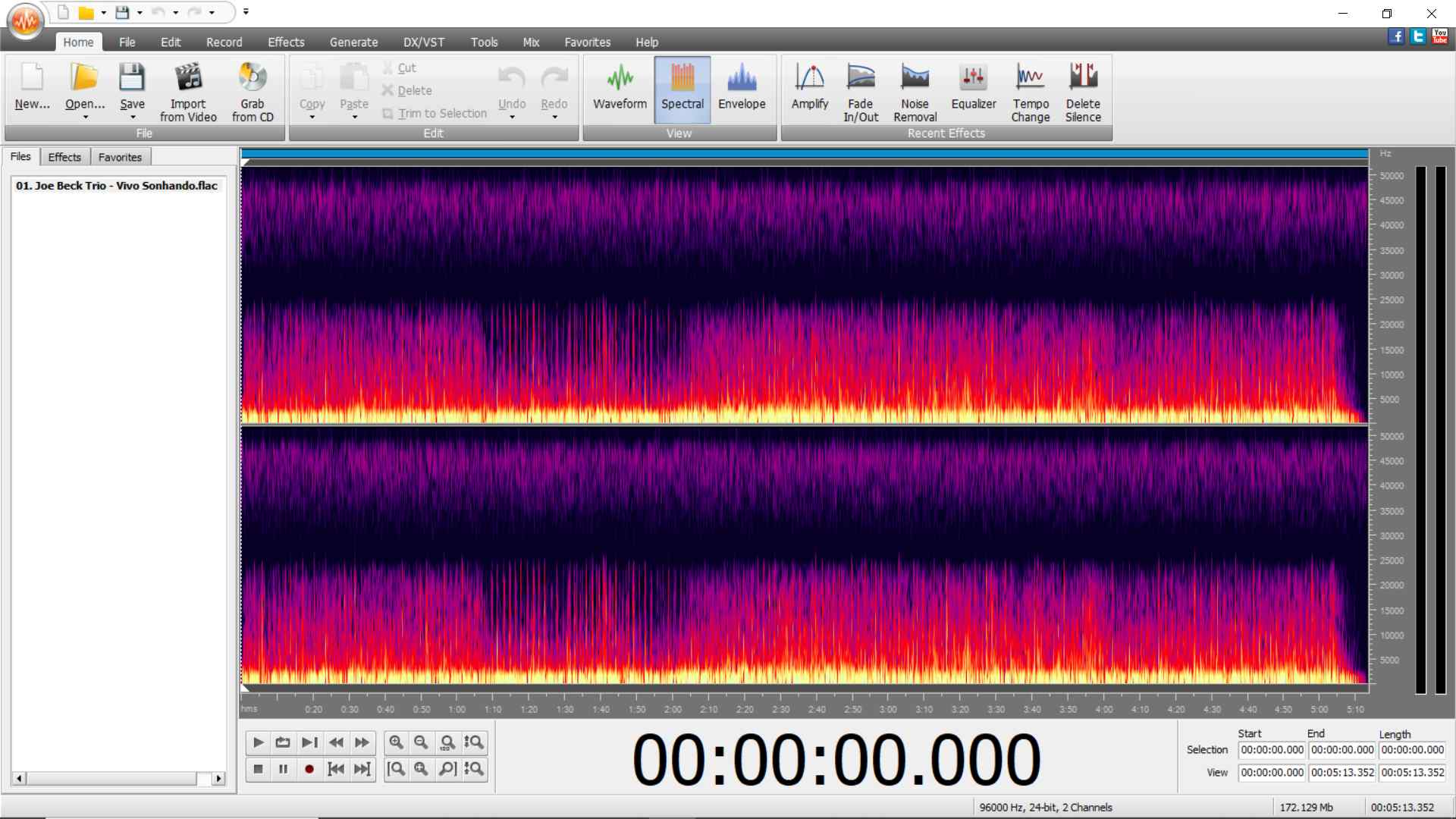Toggle the Spectral view button
The image size is (1456, 819).
pos(682,89)
